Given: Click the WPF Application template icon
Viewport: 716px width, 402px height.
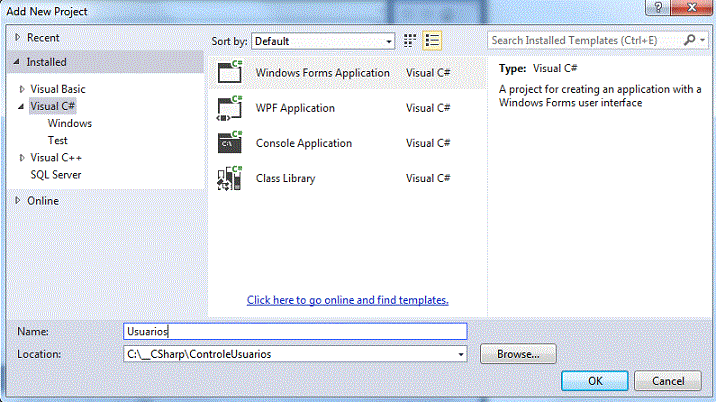Looking at the screenshot, I should click(x=230, y=108).
